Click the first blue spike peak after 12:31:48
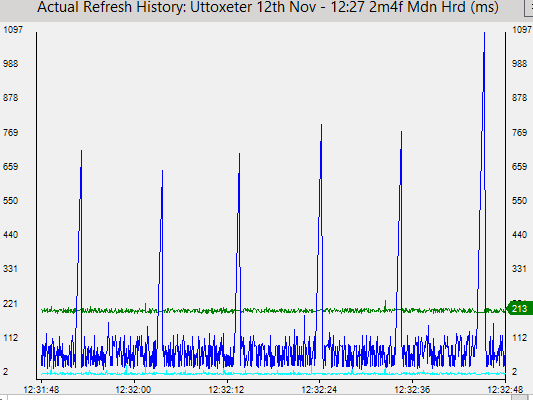 tap(81, 152)
